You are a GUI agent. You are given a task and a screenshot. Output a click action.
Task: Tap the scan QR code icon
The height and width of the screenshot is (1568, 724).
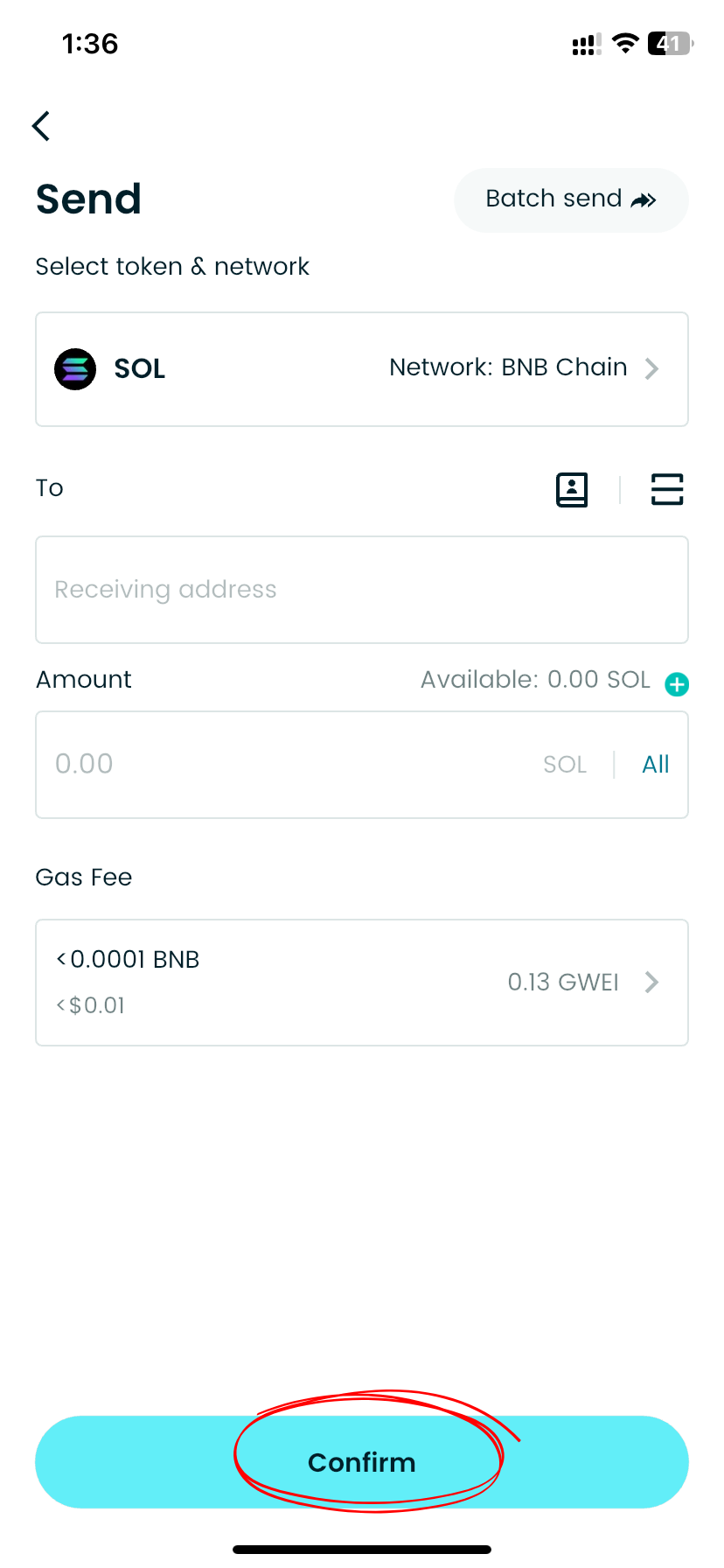(667, 490)
